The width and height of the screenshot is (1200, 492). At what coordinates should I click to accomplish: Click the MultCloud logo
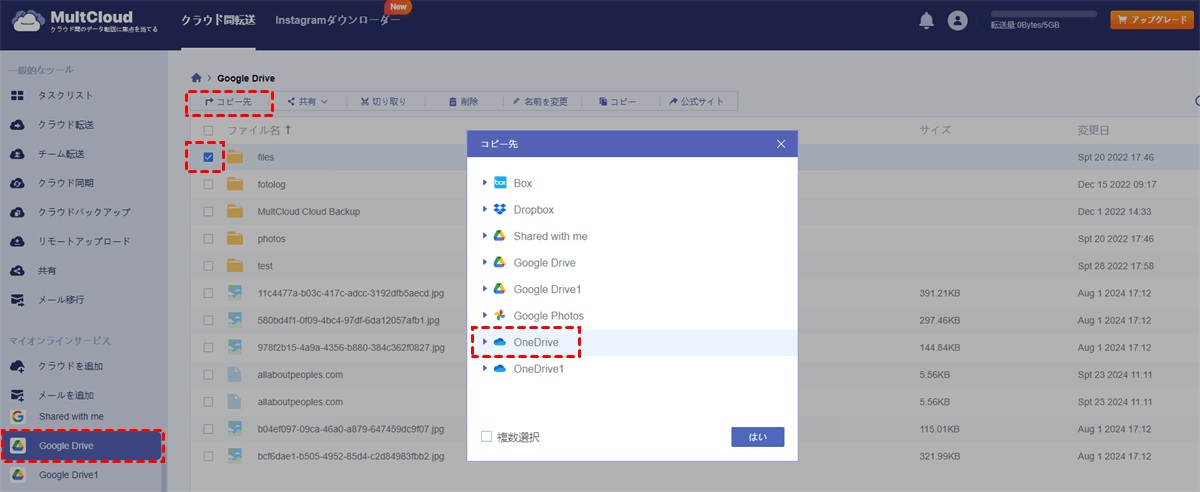84,21
